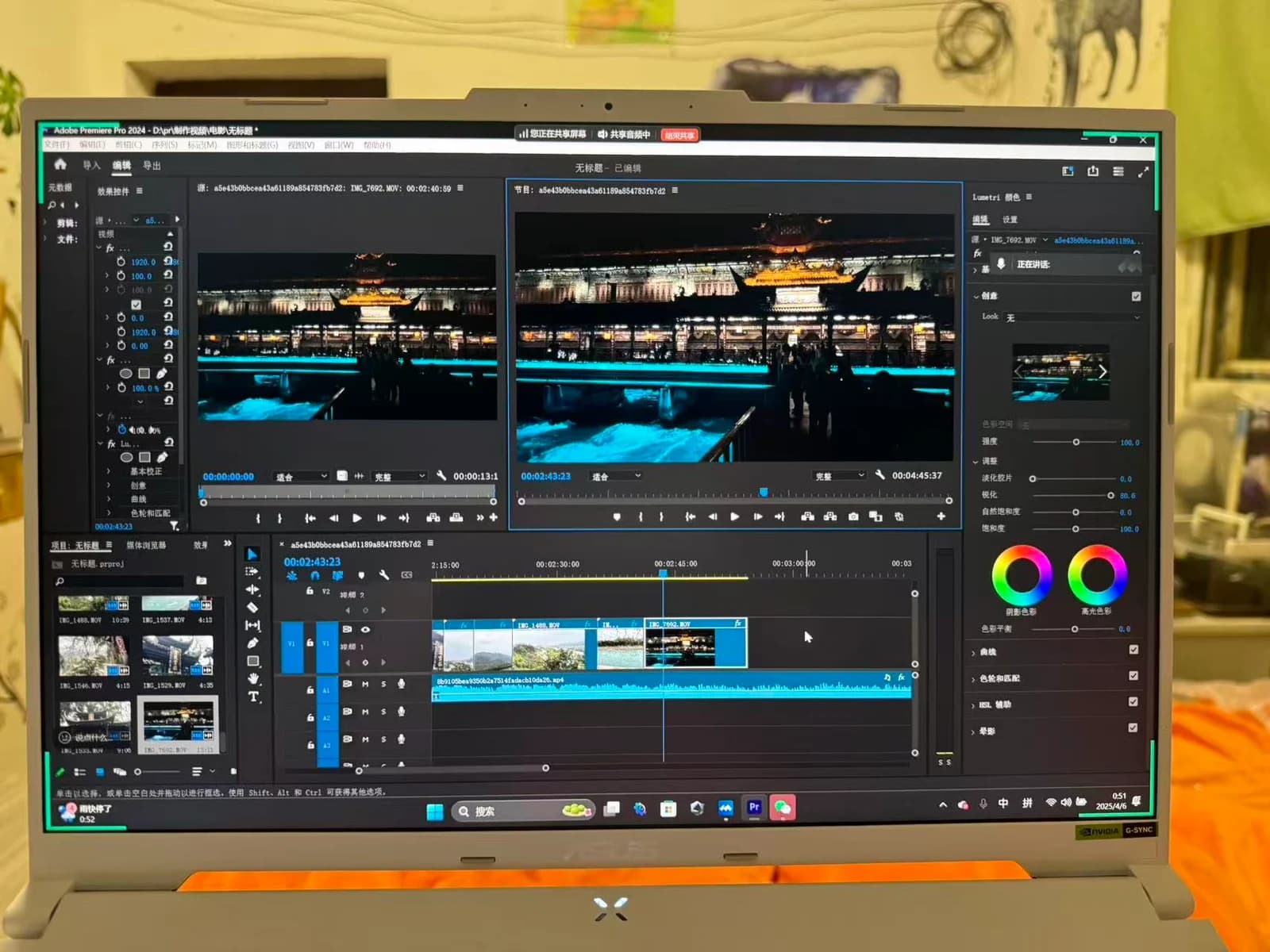Switch to the 导出 workspace tab
The height and width of the screenshot is (952, 1270).
click(x=152, y=166)
